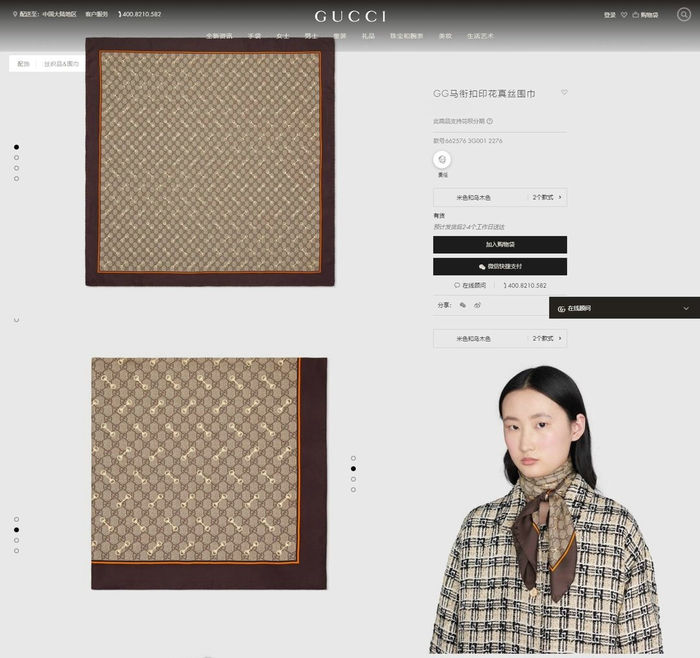Open 生活艺术 navigation menu
700x658 pixels.
(x=480, y=36)
